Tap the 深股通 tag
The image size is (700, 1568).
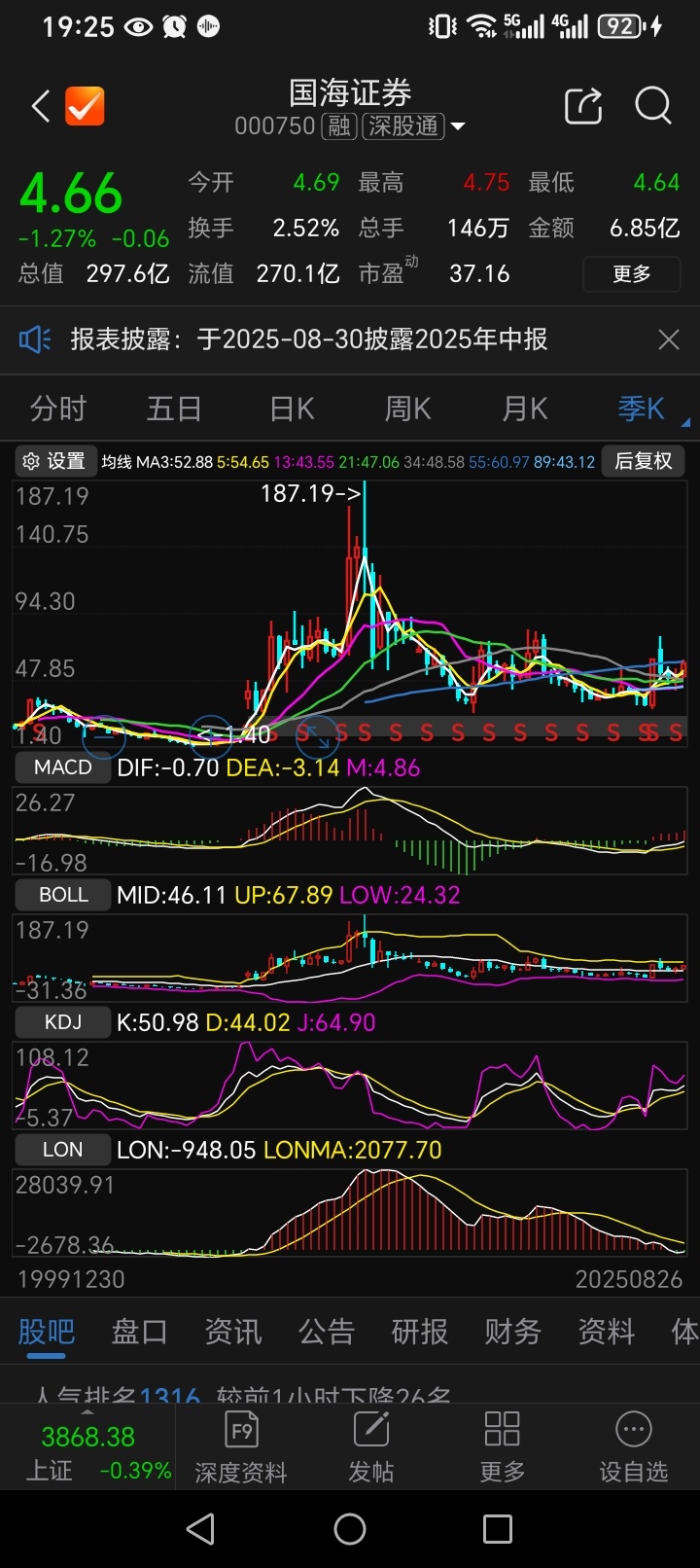pyautogui.click(x=402, y=126)
